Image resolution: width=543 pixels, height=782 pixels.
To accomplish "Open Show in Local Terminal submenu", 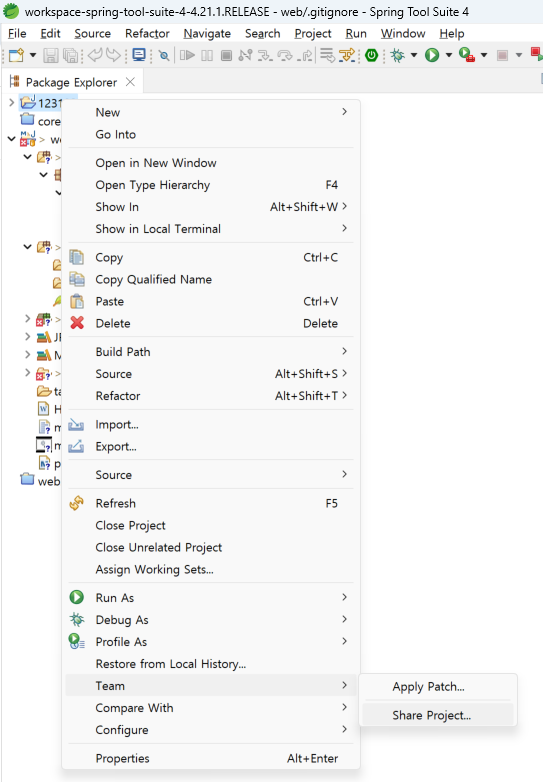I will pyautogui.click(x=210, y=228).
